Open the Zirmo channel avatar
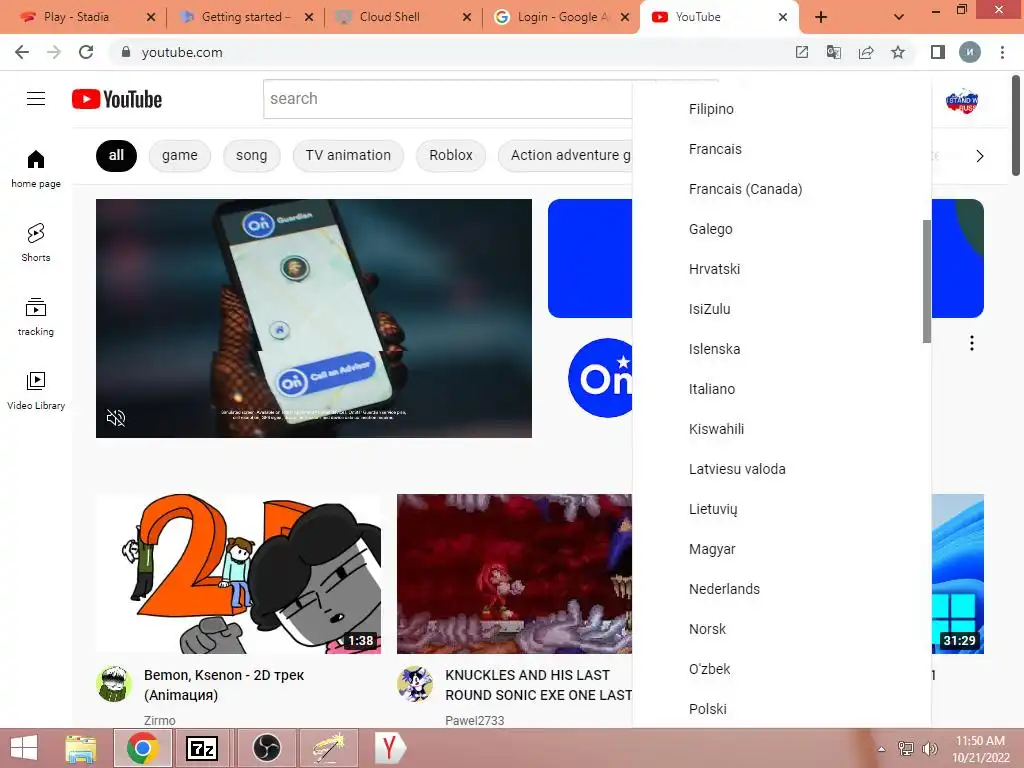 coord(114,684)
